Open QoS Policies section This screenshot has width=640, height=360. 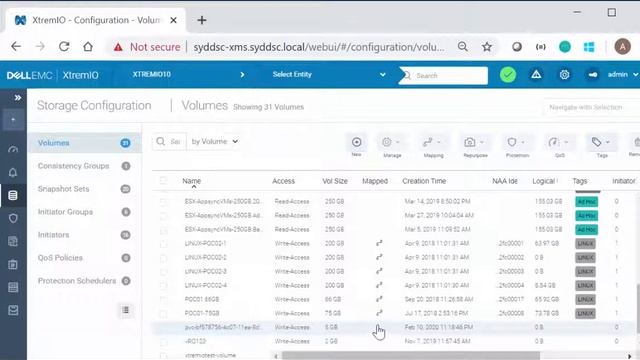[x=84, y=258]
